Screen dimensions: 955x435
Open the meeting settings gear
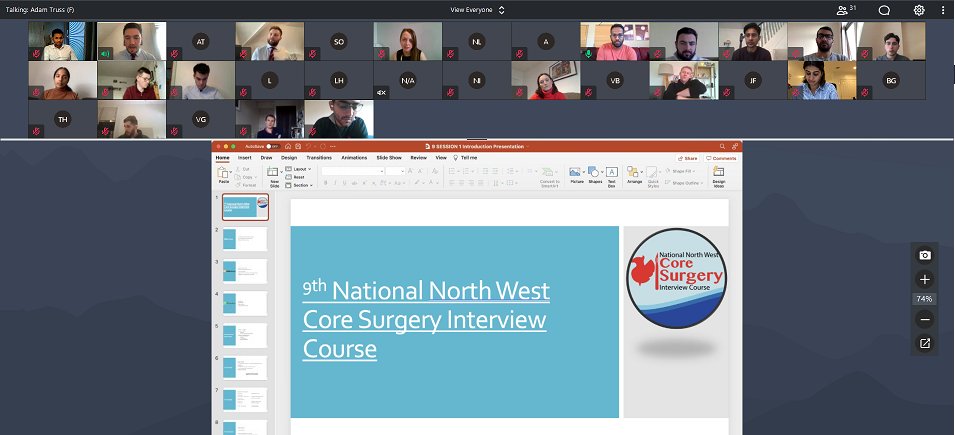click(x=919, y=10)
